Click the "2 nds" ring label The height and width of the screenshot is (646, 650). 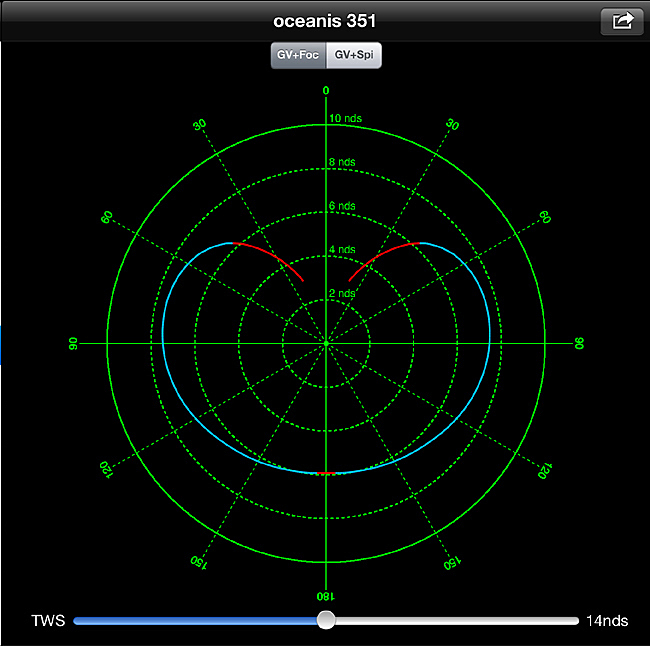point(342,294)
